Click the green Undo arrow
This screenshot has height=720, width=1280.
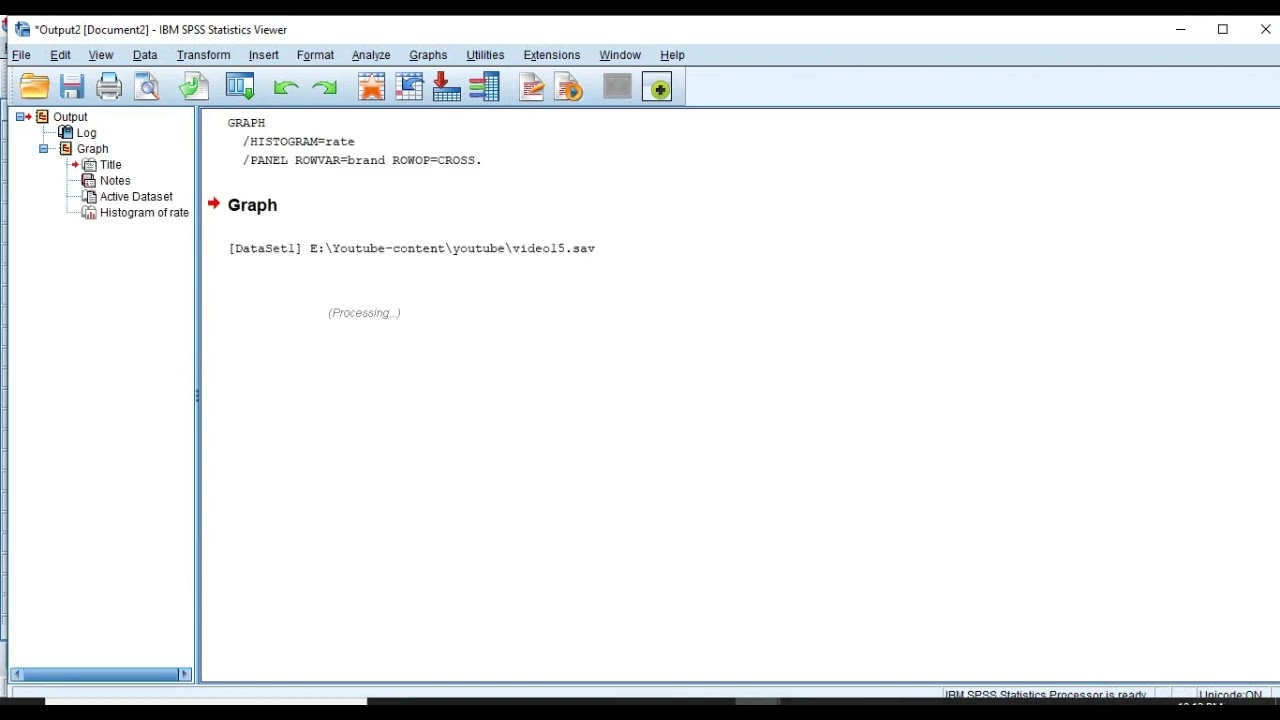pyautogui.click(x=286, y=88)
